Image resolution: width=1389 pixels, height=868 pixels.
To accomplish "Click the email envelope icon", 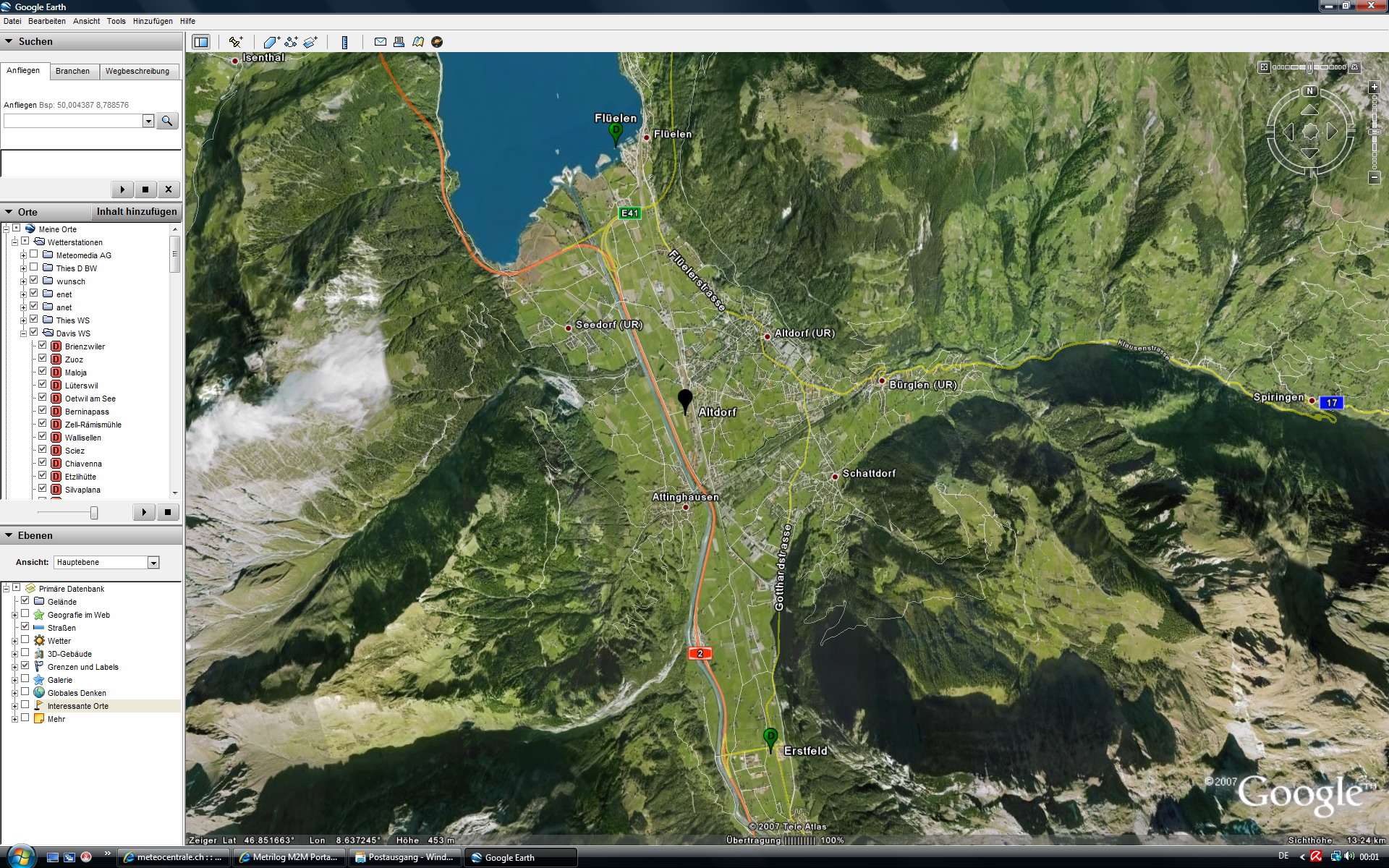I will (380, 42).
